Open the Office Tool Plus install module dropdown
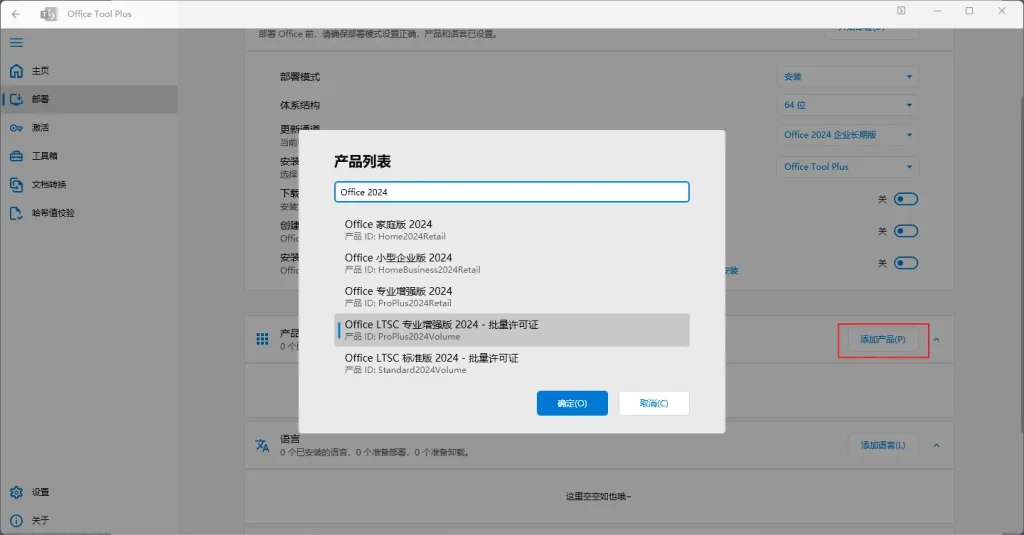This screenshot has width=1024, height=535. (848, 167)
